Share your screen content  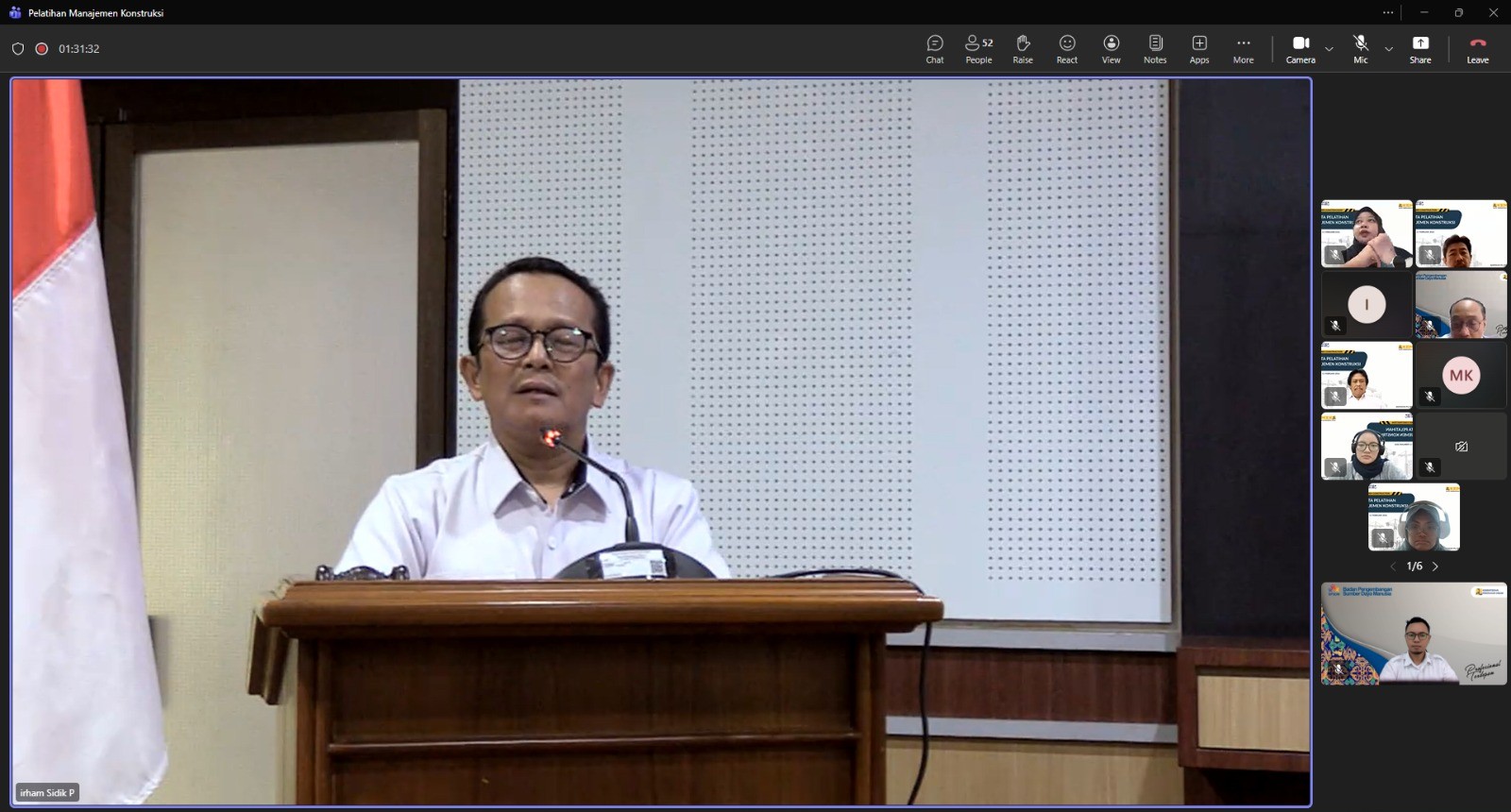tap(1420, 49)
